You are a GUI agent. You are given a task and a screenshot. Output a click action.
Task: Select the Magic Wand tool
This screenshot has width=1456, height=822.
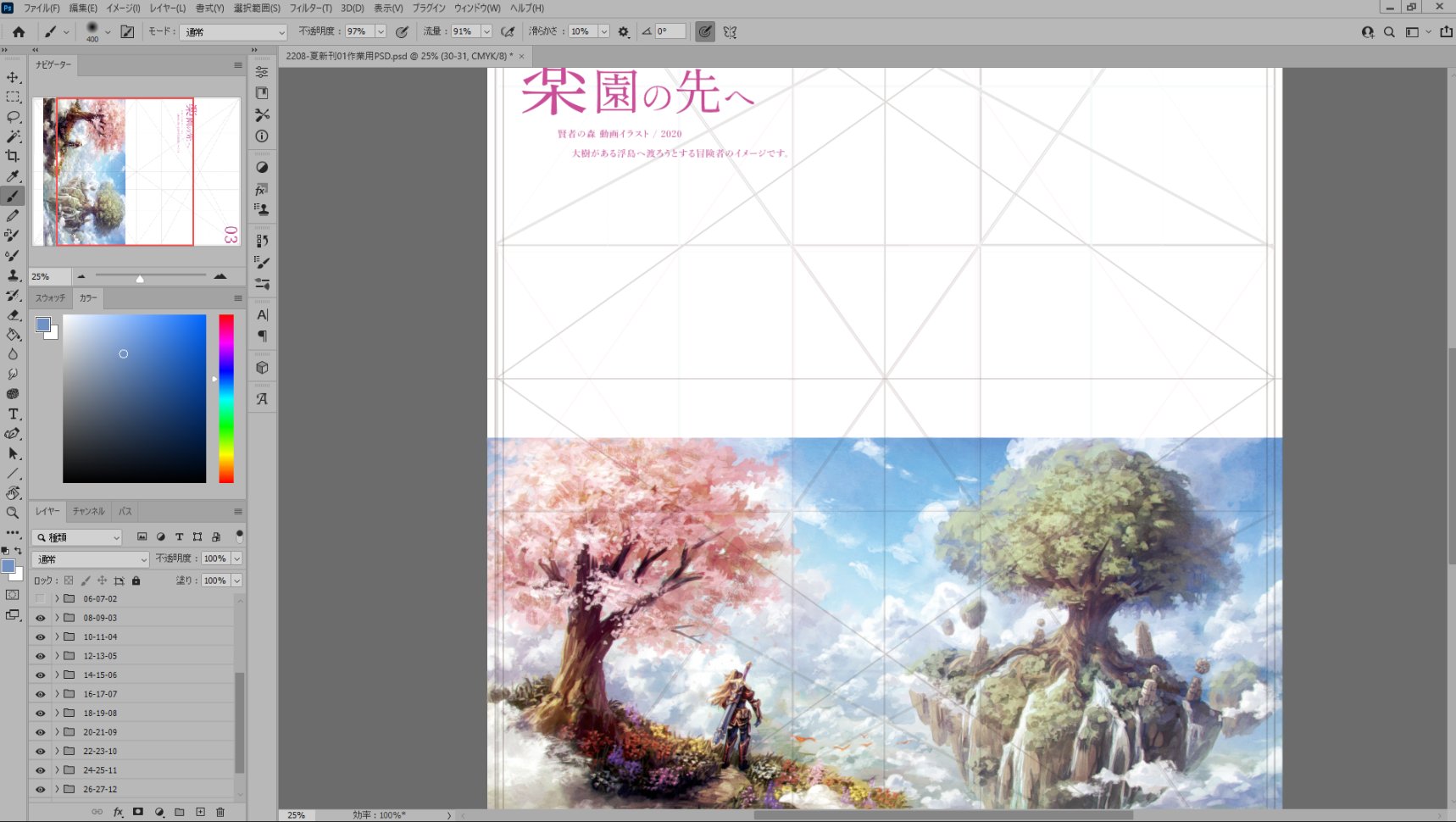click(x=13, y=136)
